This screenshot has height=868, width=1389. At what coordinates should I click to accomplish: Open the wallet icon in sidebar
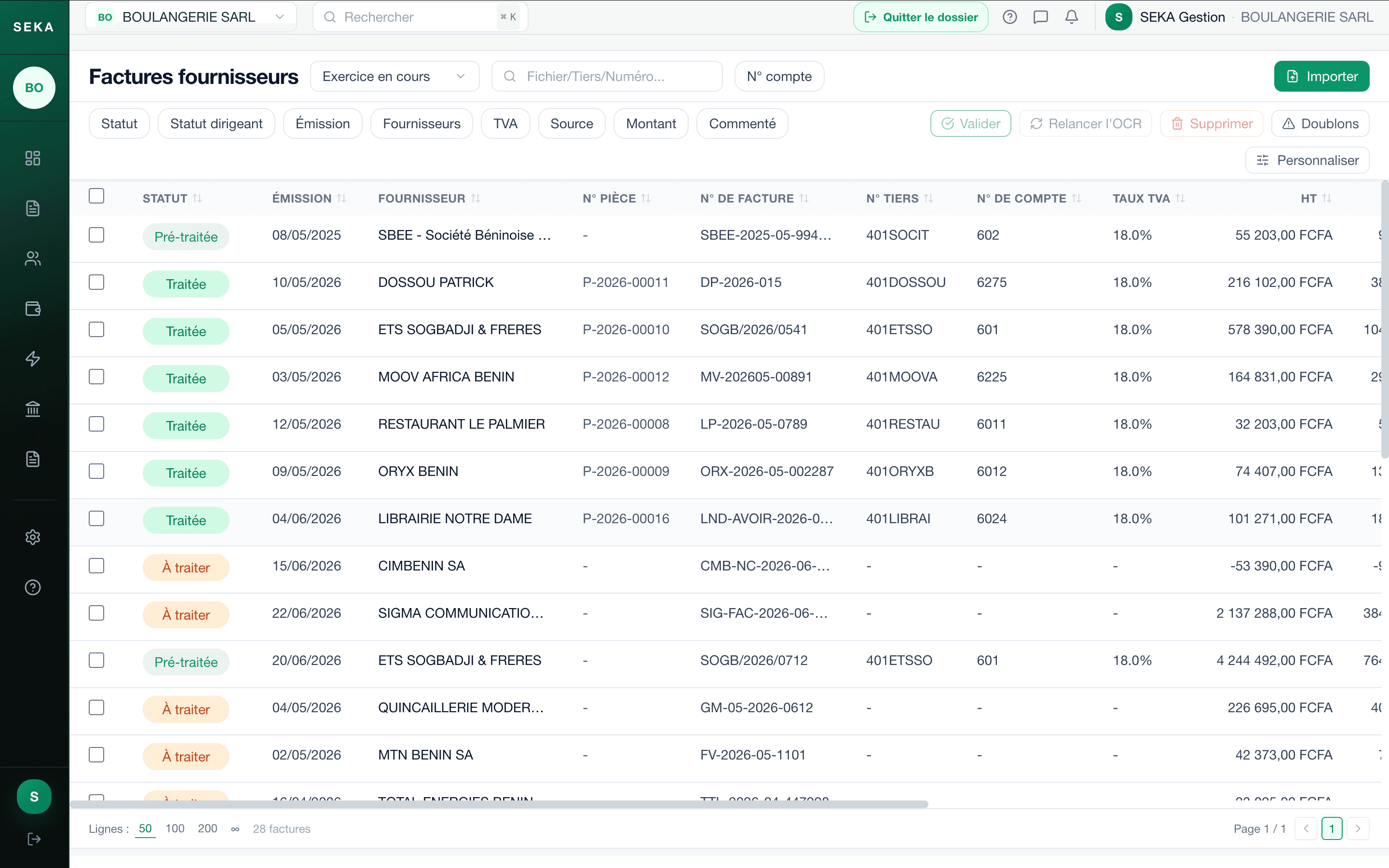click(x=33, y=309)
